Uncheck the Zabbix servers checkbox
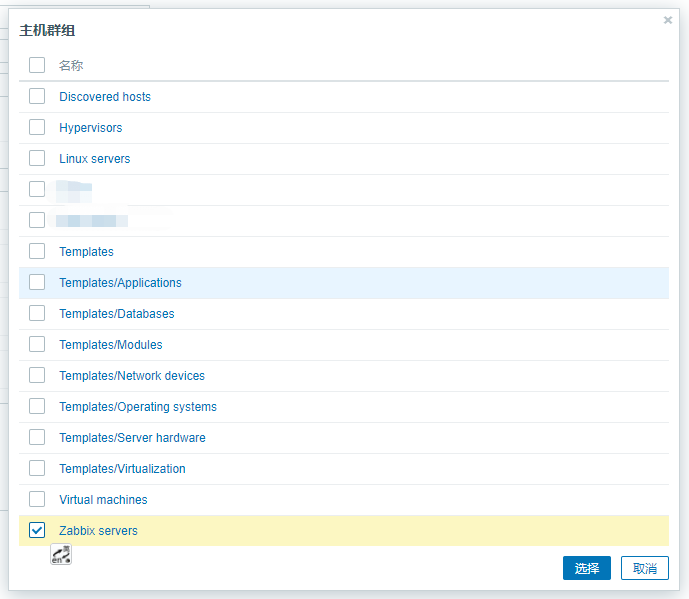Viewport: 689px width, 599px height. click(37, 530)
